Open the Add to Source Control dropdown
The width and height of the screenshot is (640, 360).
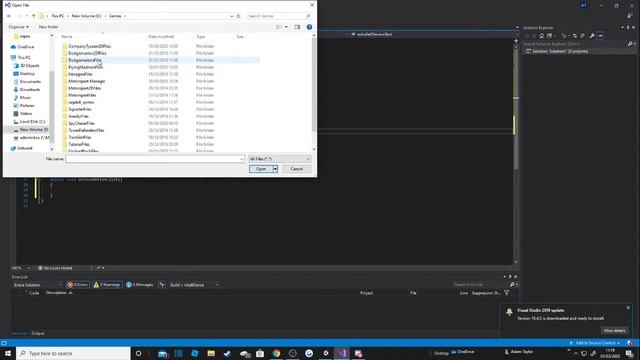point(595,343)
